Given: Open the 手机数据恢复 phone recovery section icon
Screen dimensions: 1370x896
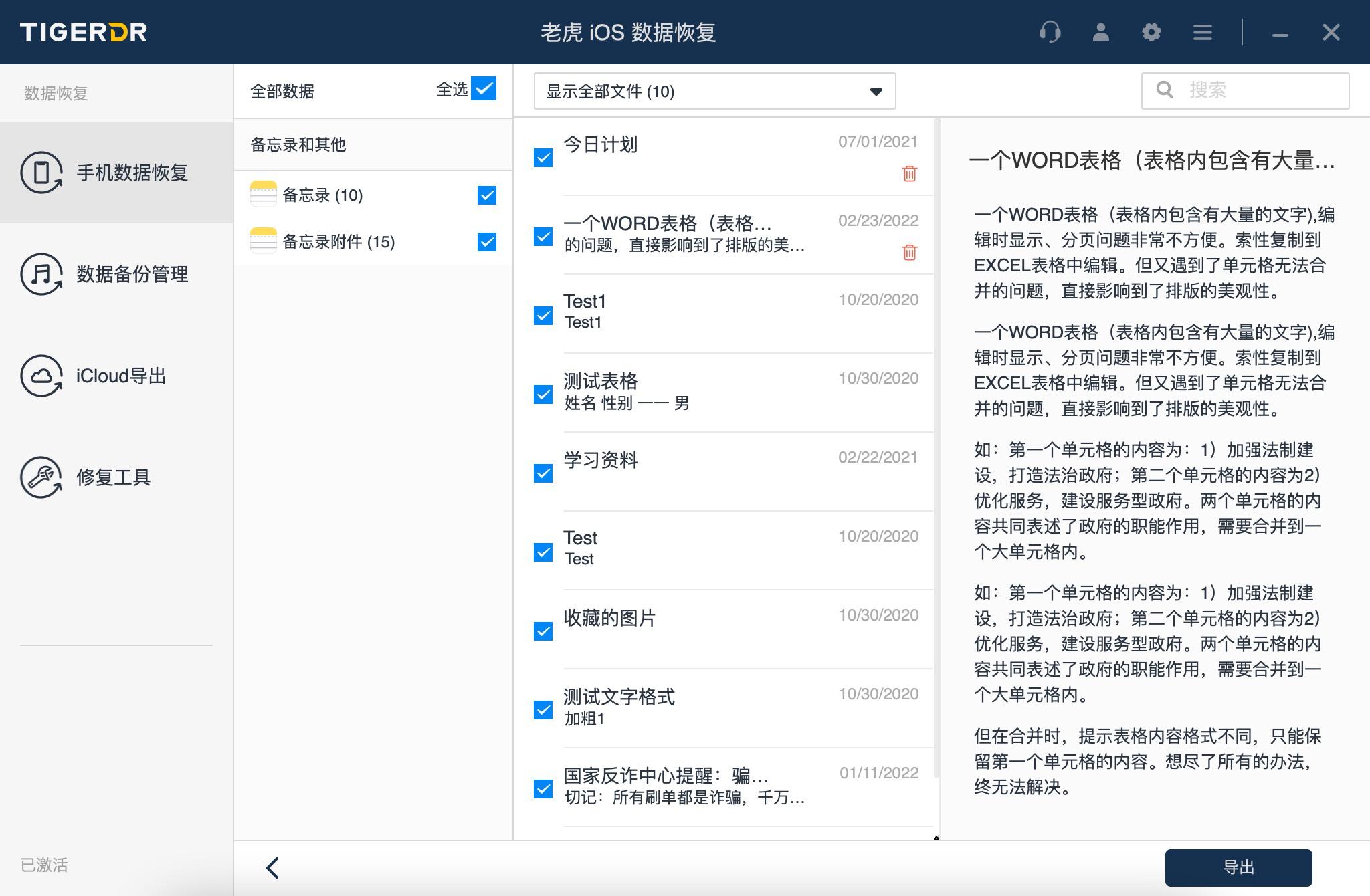Looking at the screenshot, I should [41, 173].
